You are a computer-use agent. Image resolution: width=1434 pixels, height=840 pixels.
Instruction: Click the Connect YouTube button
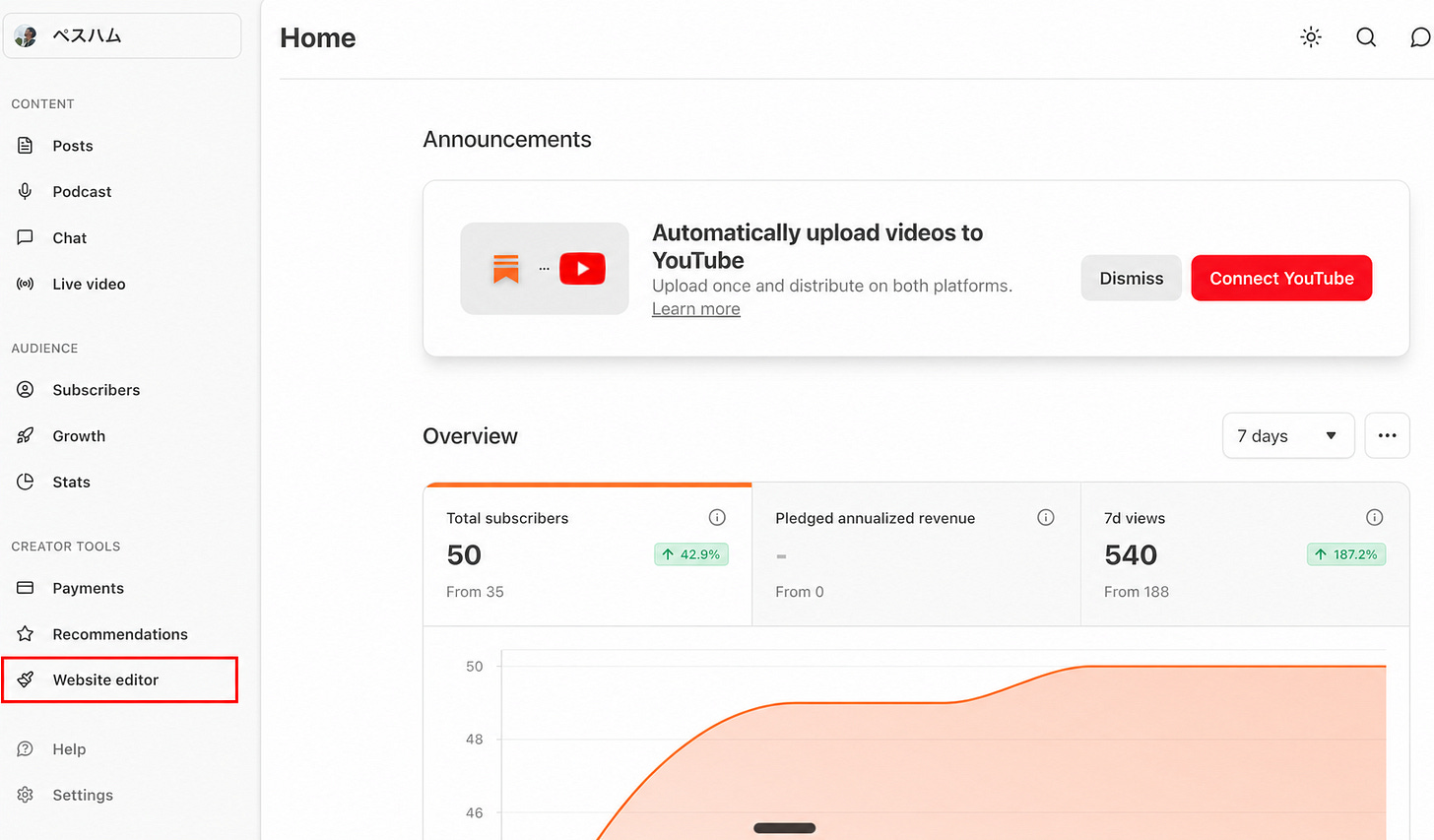coord(1281,278)
